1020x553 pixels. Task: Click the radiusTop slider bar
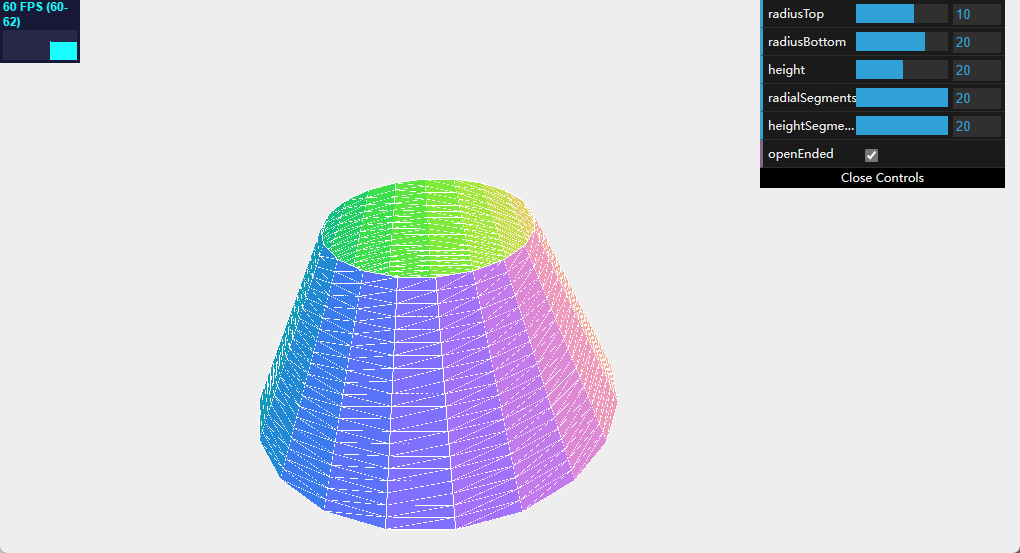pos(901,14)
